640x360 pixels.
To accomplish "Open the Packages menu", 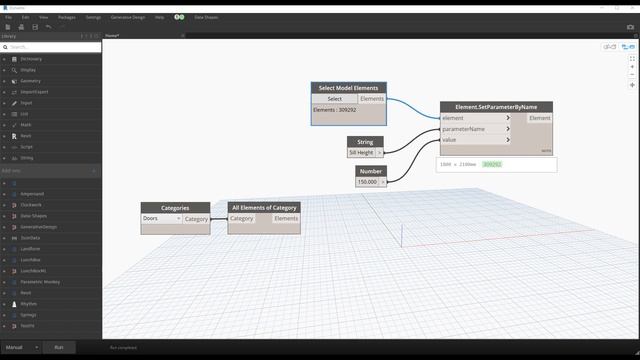I will pos(67,18).
